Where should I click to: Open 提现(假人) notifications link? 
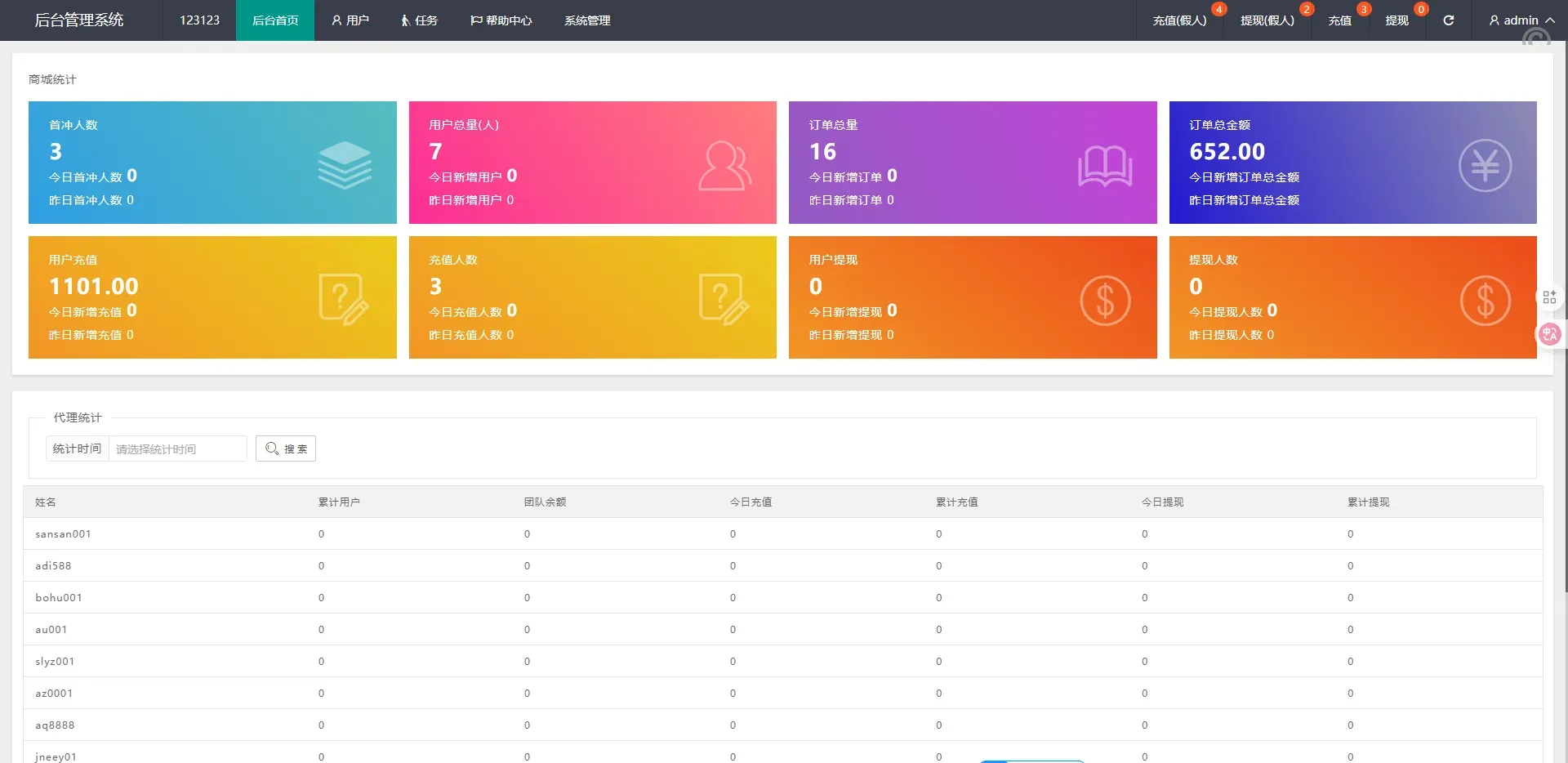tap(1267, 20)
